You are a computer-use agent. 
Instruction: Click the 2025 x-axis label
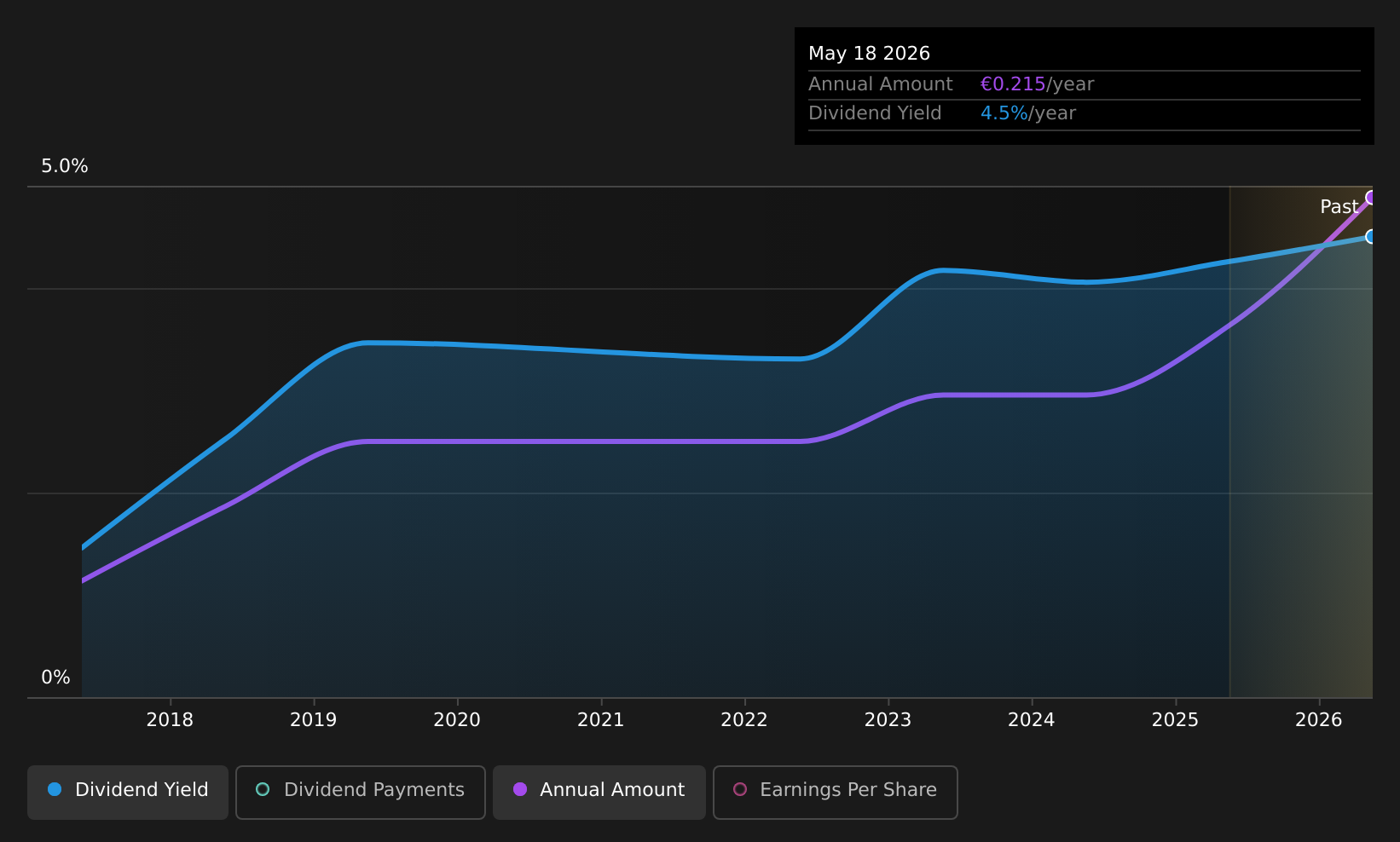tap(1176, 720)
